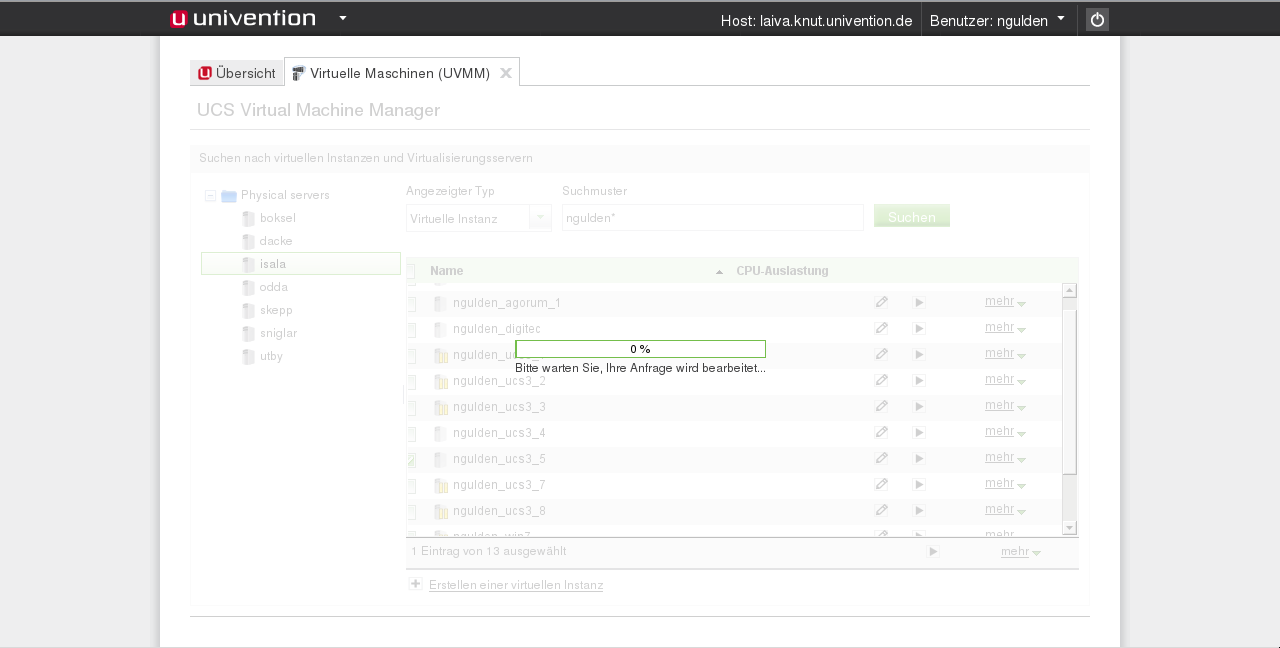Toggle the select-all checkbox in Name header
This screenshot has width=1280, height=648.
click(411, 271)
